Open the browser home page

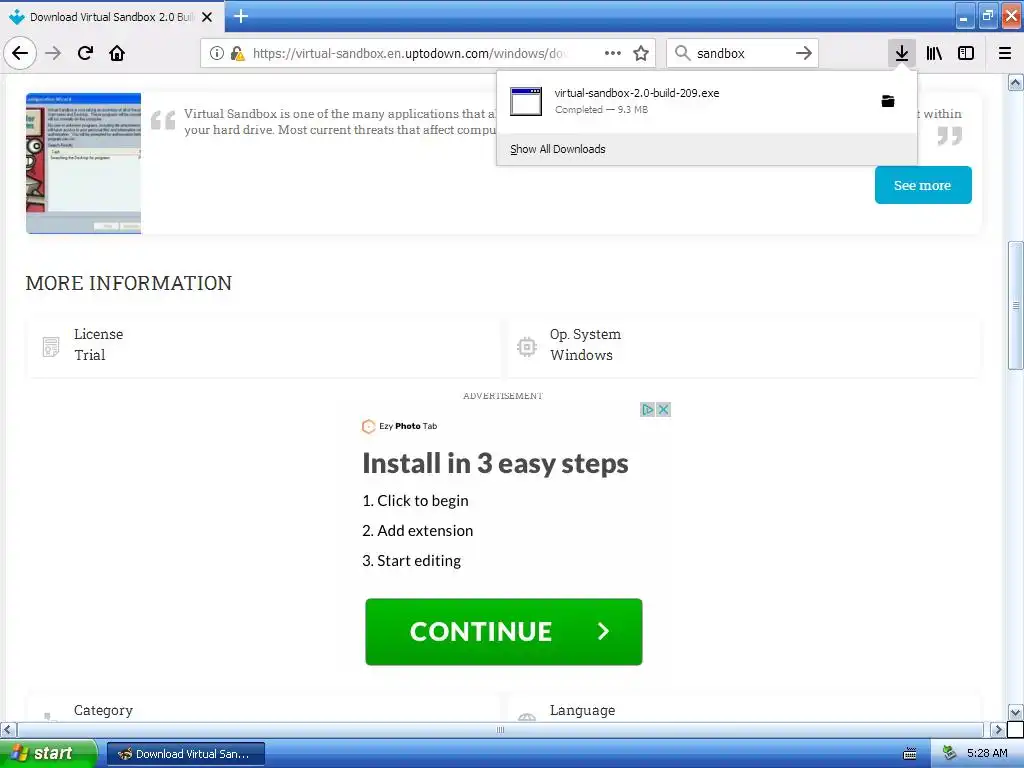pyautogui.click(x=117, y=53)
